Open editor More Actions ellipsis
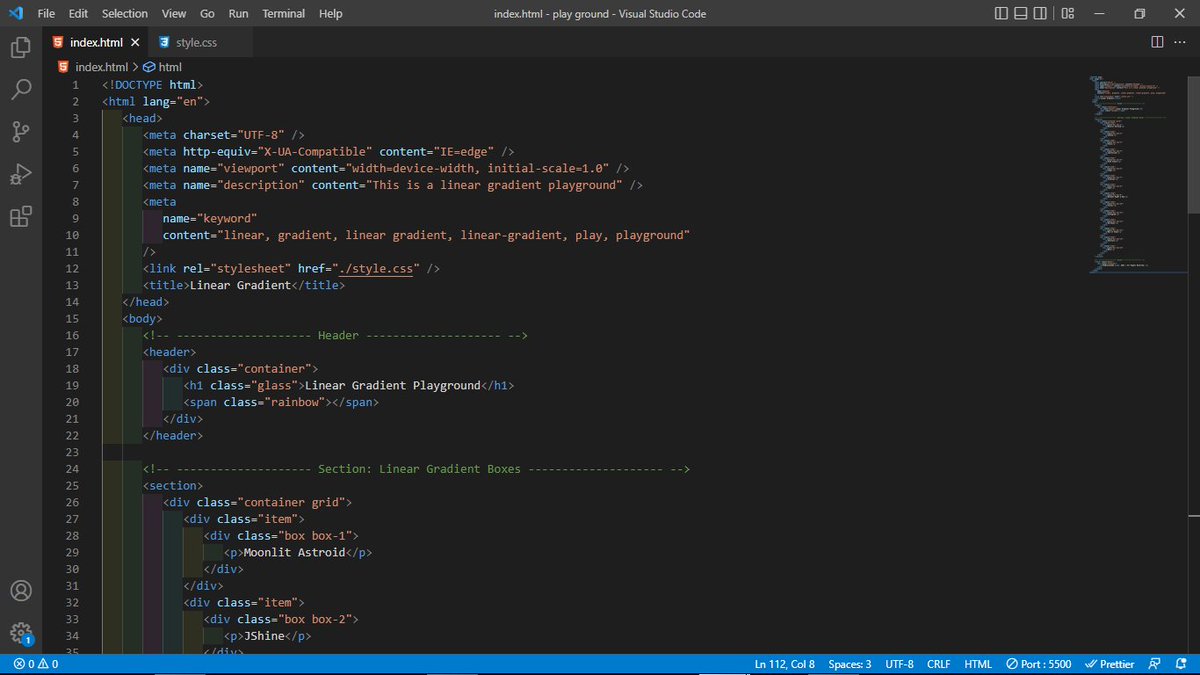This screenshot has height=675, width=1200. [1181, 42]
